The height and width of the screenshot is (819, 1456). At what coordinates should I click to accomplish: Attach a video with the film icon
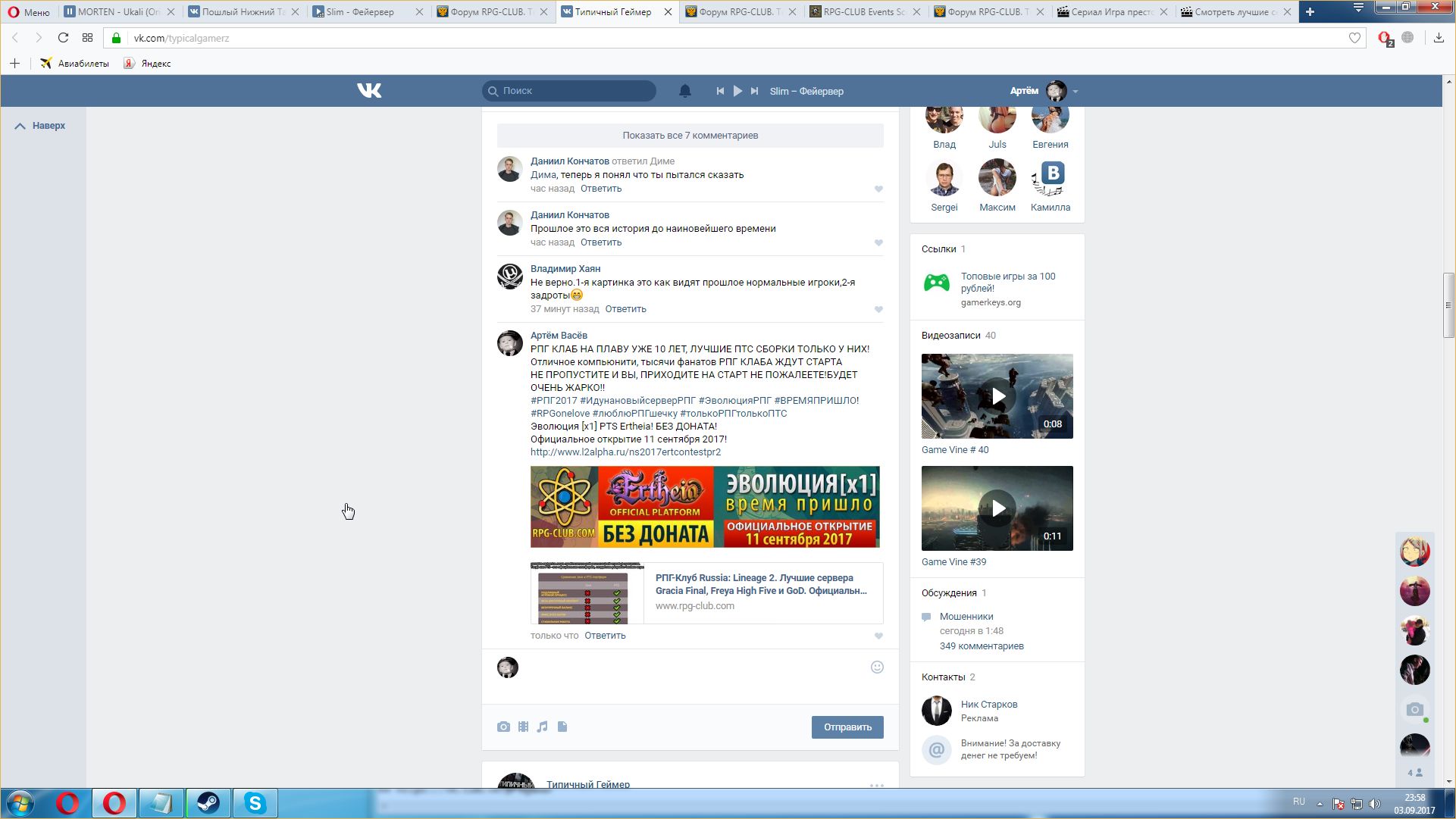523,727
